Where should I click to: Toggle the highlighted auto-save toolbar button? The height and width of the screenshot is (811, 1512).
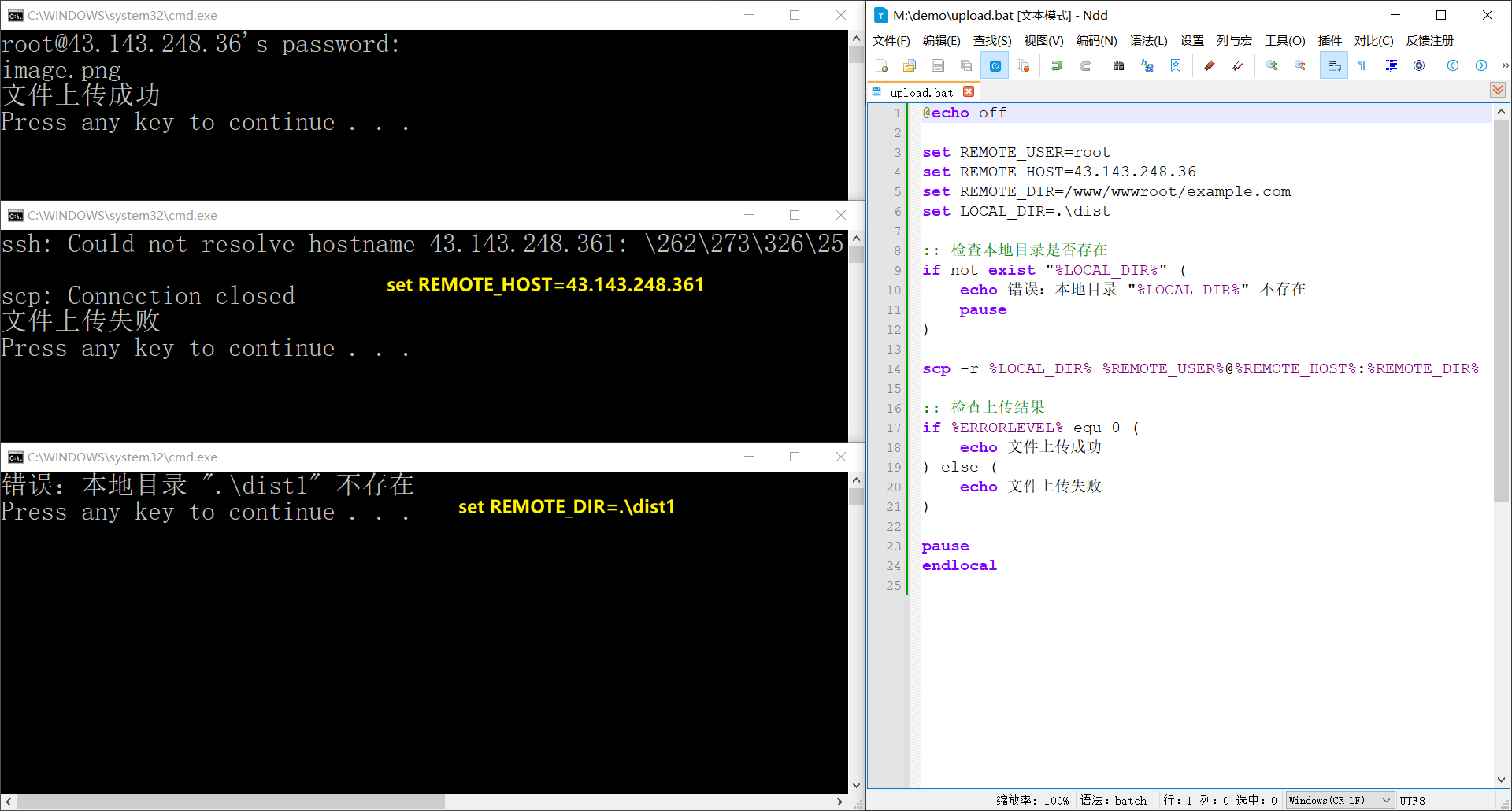coord(995,65)
